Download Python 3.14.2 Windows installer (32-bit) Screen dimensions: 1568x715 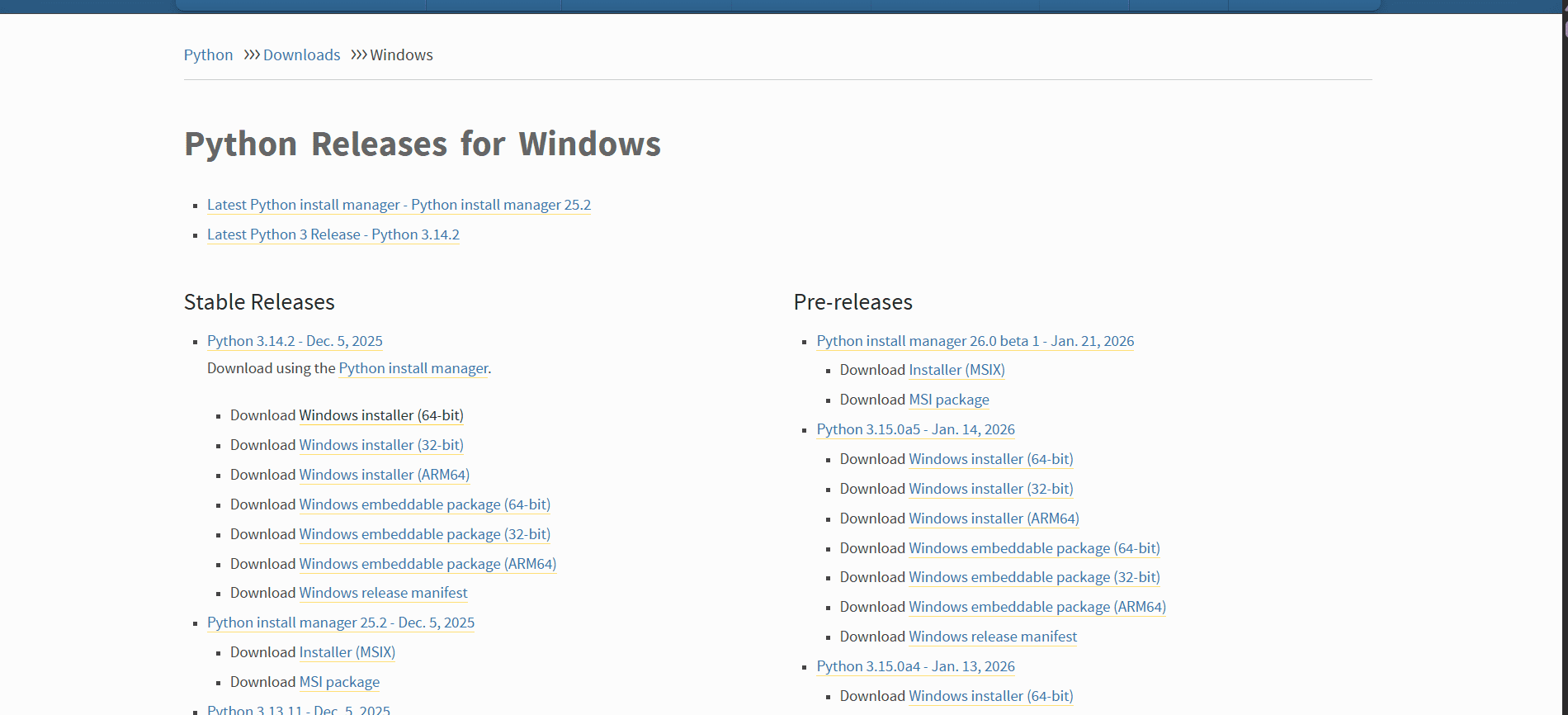[x=380, y=445]
